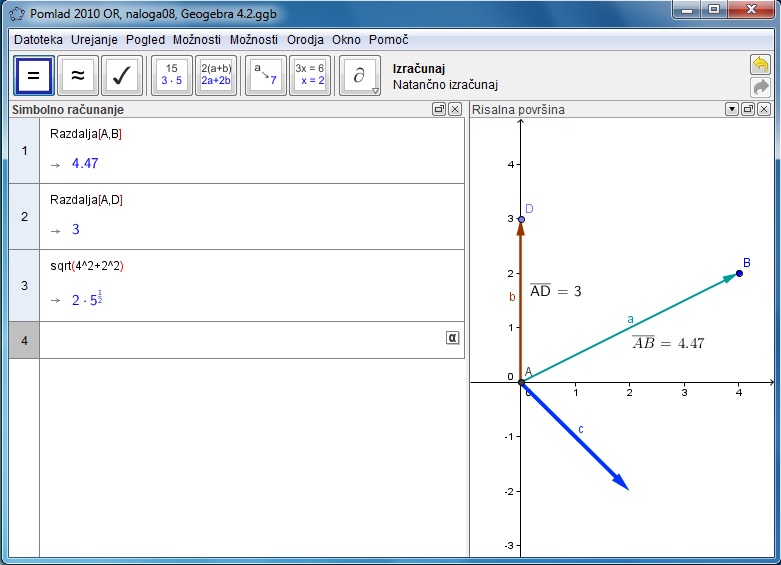Open the Orodja menu
781x565 pixels.
305,40
